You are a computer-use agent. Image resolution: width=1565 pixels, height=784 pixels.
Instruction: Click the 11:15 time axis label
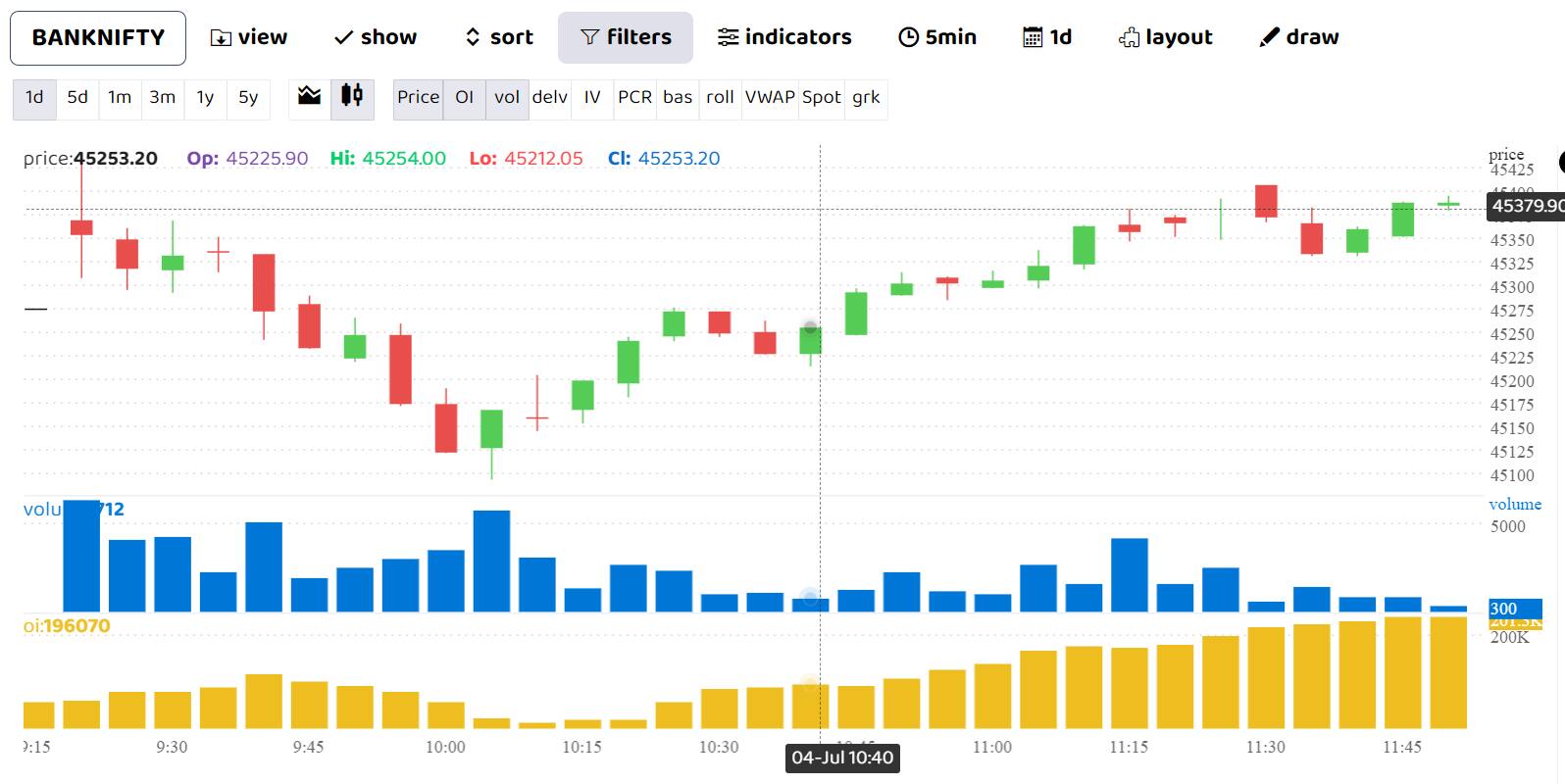point(1129,747)
